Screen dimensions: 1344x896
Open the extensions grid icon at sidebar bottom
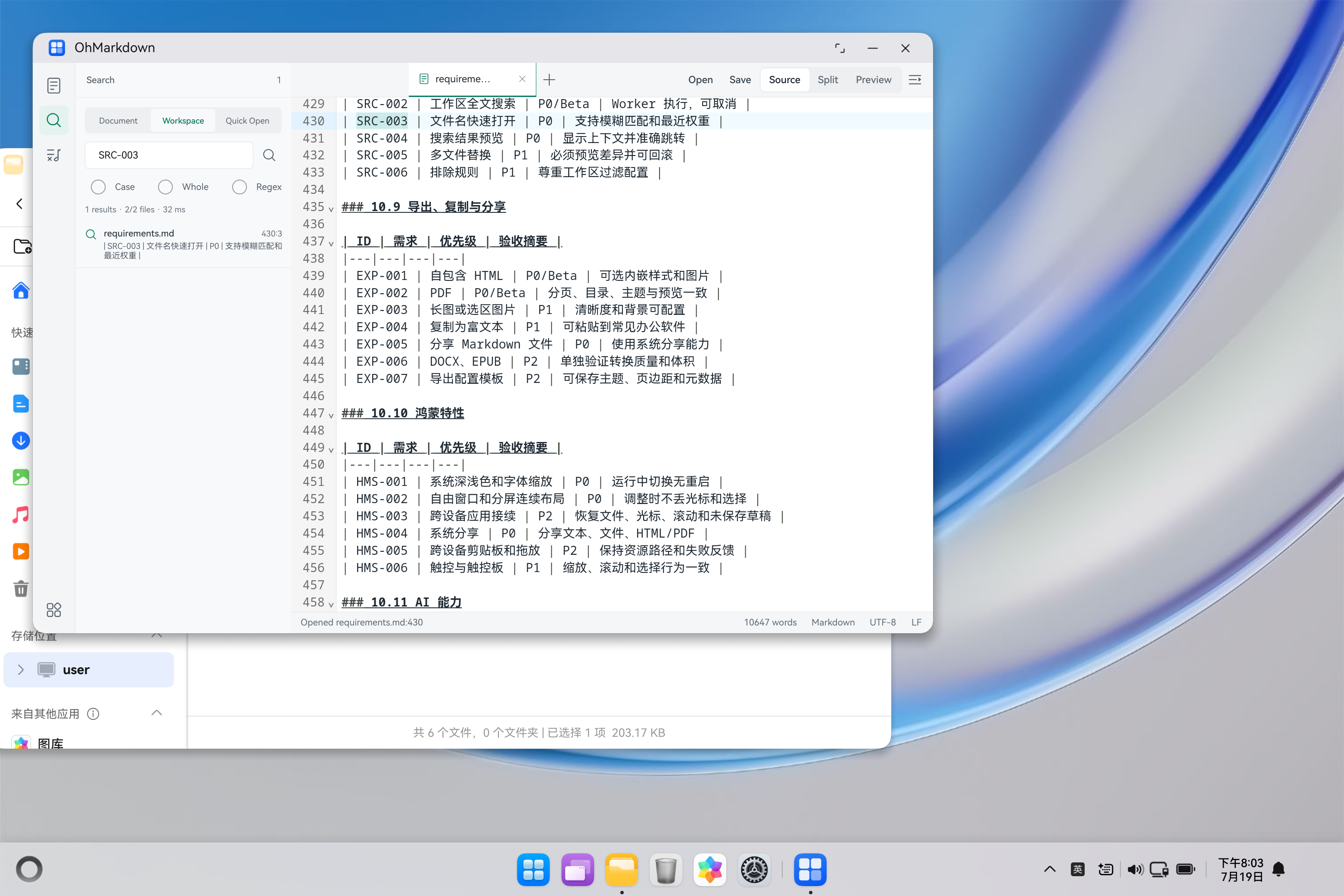coord(54,610)
